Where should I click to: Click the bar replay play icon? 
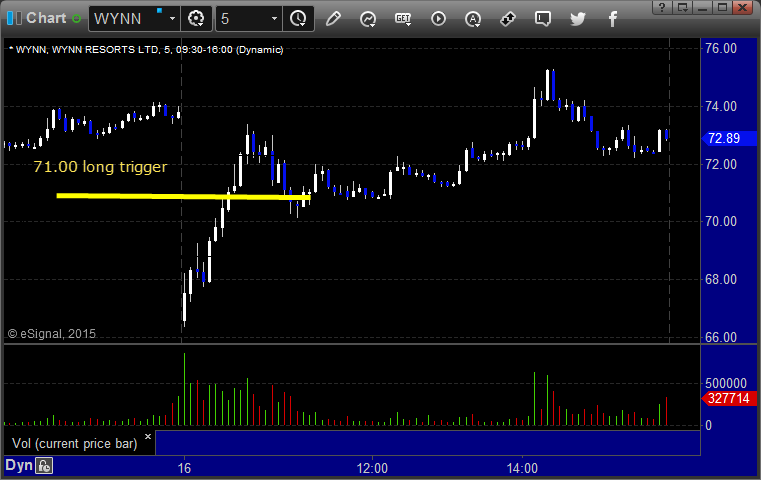[x=438, y=19]
